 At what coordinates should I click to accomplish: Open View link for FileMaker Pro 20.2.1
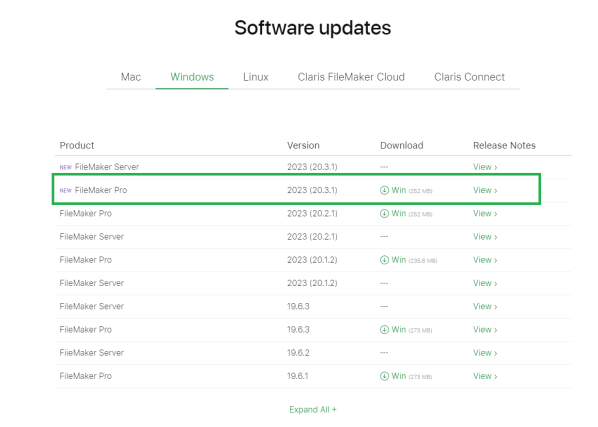(x=485, y=214)
